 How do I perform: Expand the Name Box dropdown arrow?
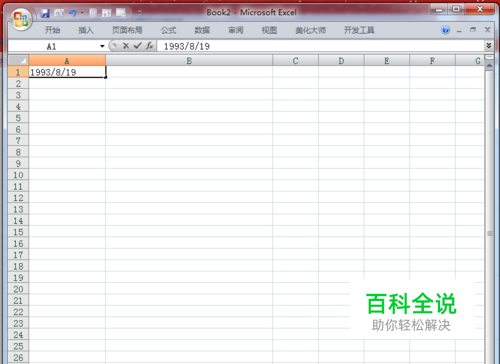click(102, 46)
